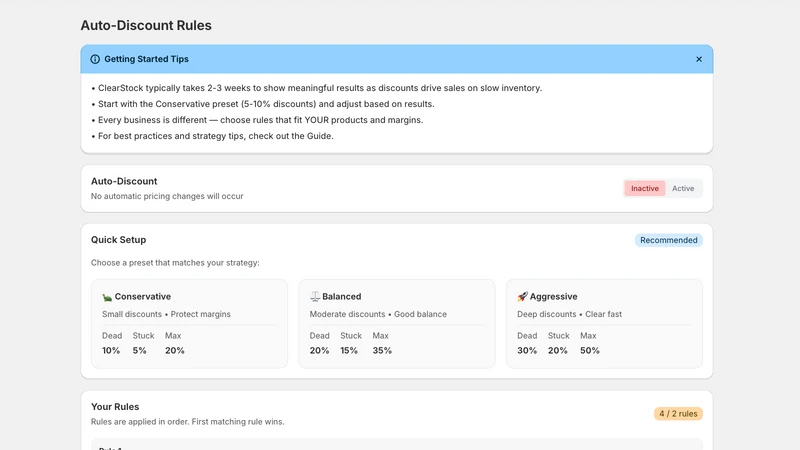Click the 35% Max value on Balanced
800x450 pixels.
(382, 351)
